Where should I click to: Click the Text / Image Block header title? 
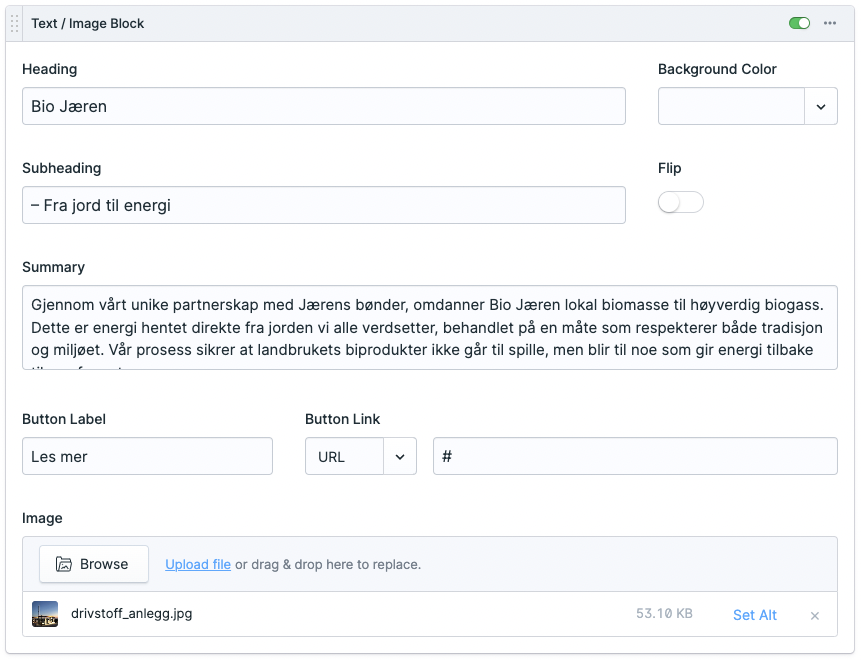point(88,24)
